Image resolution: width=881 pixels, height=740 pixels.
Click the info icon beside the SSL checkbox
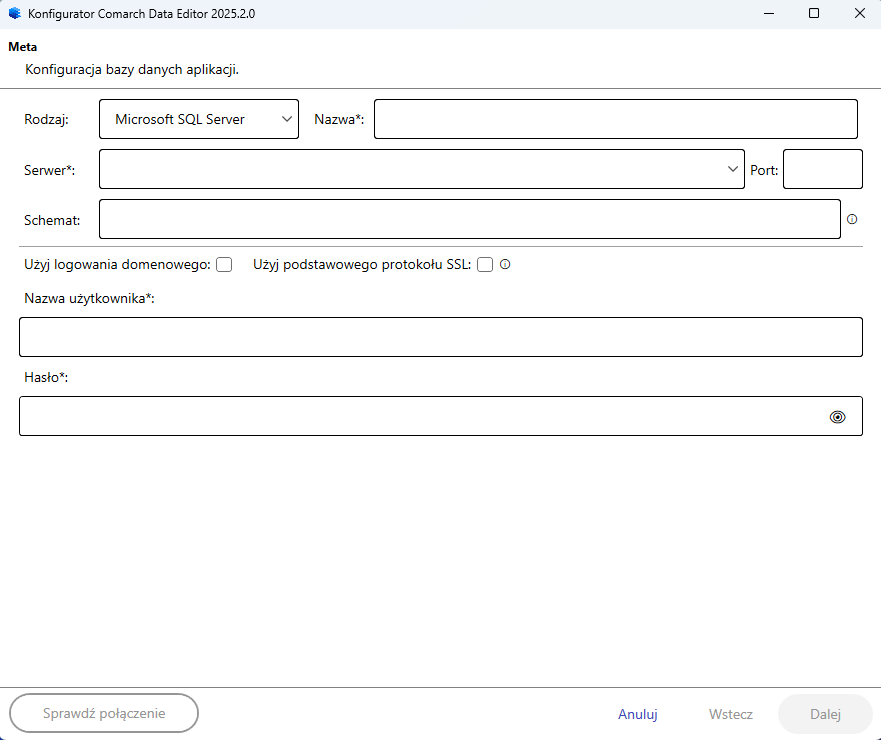point(505,265)
